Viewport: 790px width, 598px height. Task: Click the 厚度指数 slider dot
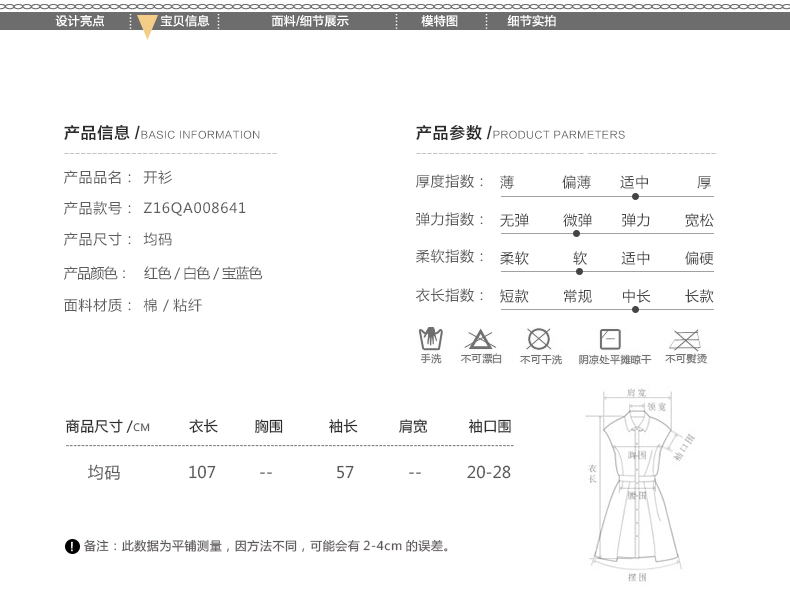(635, 197)
